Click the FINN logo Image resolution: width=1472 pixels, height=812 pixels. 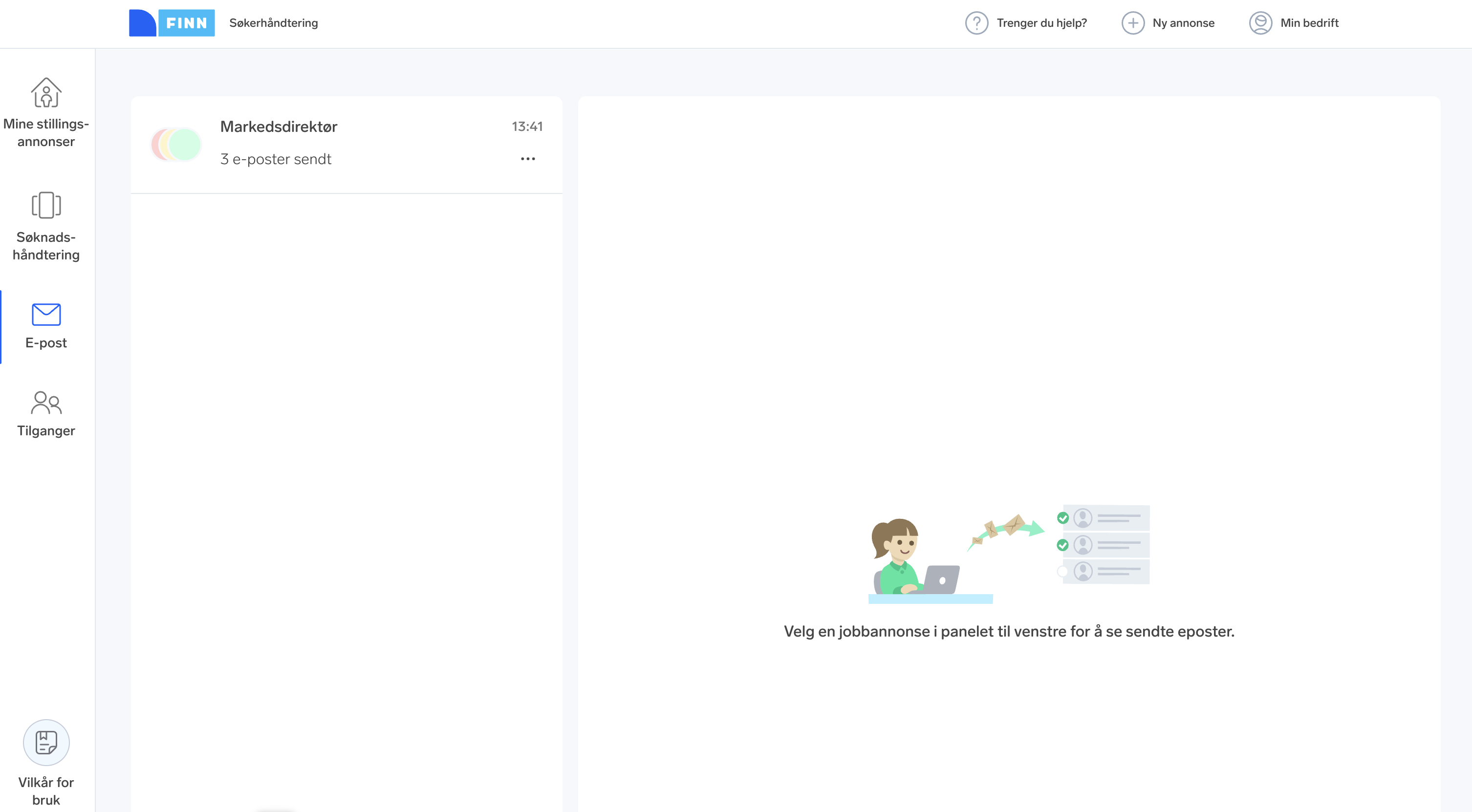[172, 23]
